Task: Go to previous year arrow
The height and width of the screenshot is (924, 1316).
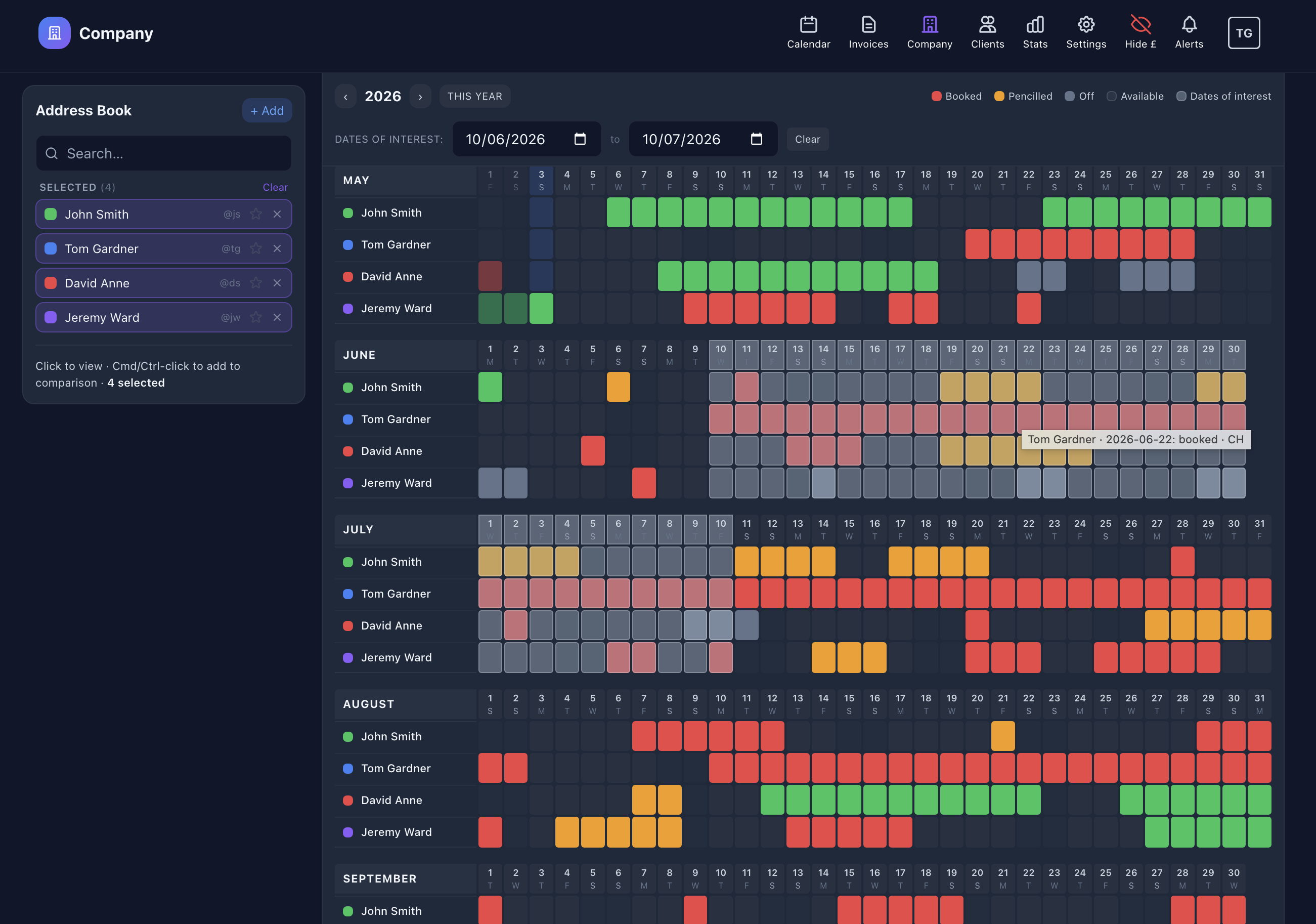Action: 345,96
